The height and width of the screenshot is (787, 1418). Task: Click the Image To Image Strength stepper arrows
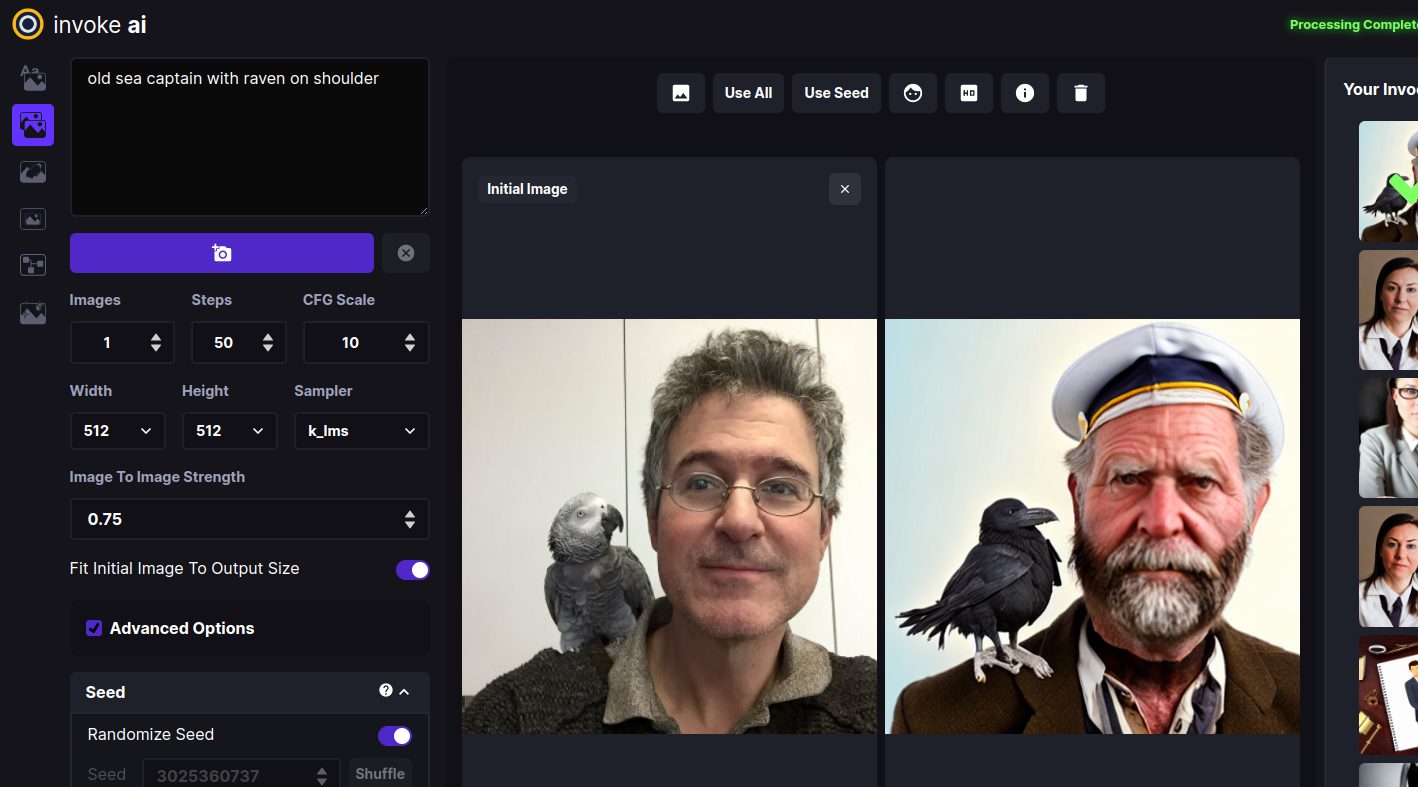[x=409, y=519]
